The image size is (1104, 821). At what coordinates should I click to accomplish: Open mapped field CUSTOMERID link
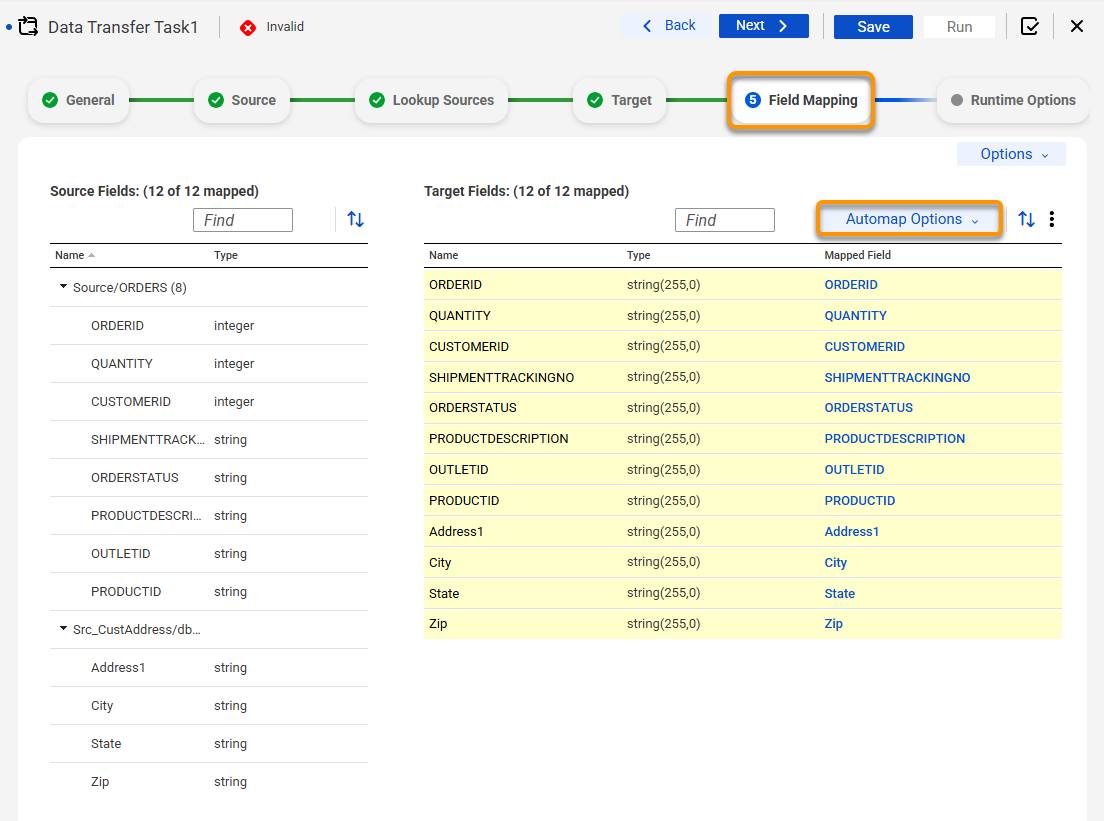point(865,346)
